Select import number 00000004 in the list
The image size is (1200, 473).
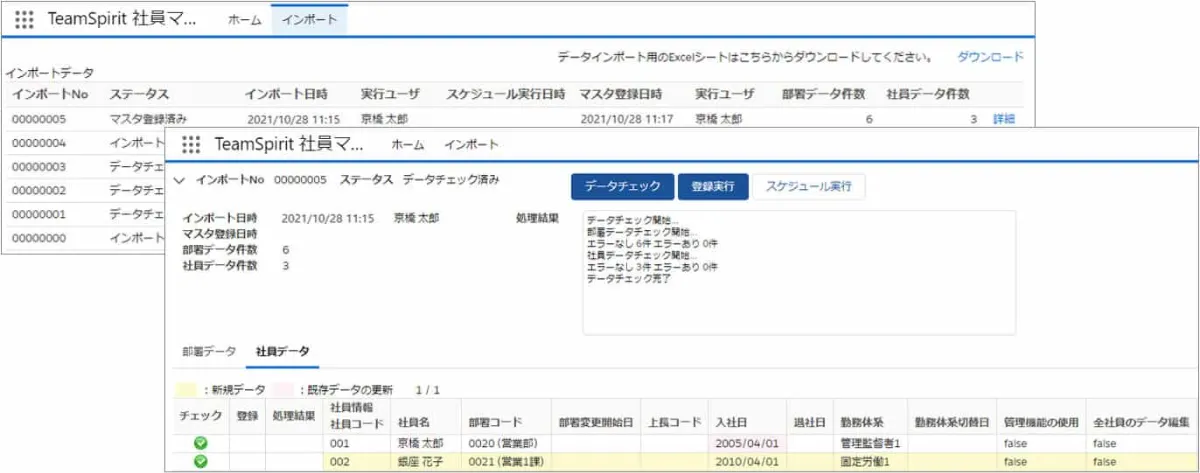(39, 143)
